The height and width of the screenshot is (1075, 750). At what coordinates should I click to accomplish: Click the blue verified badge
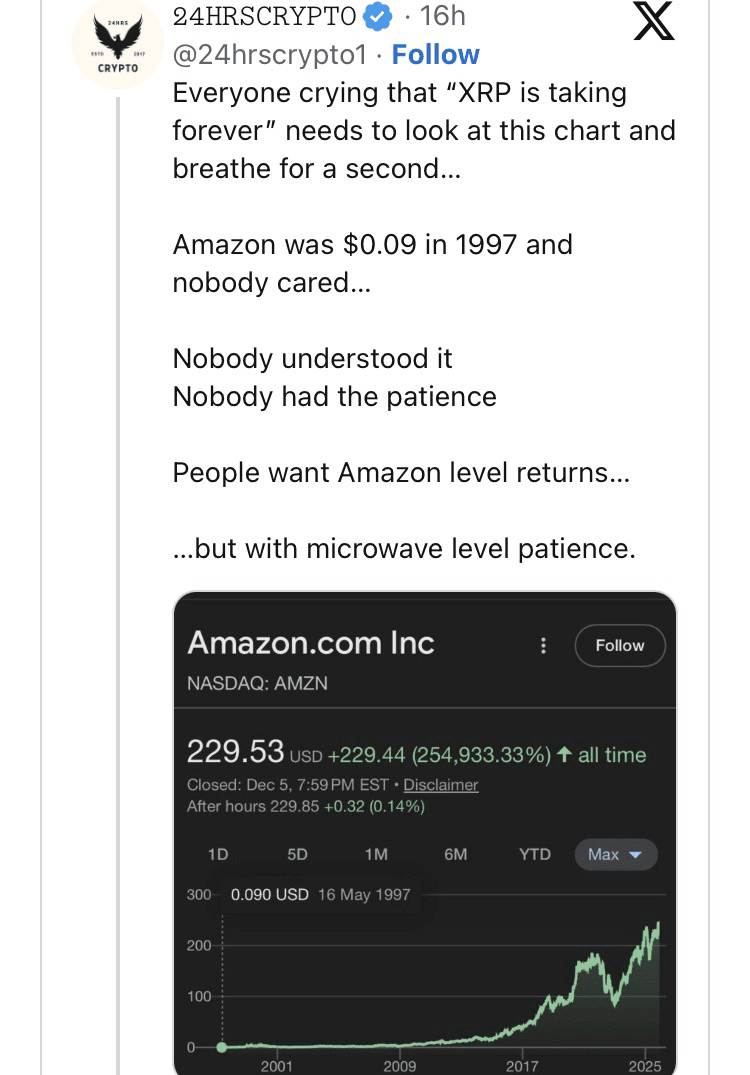click(376, 16)
